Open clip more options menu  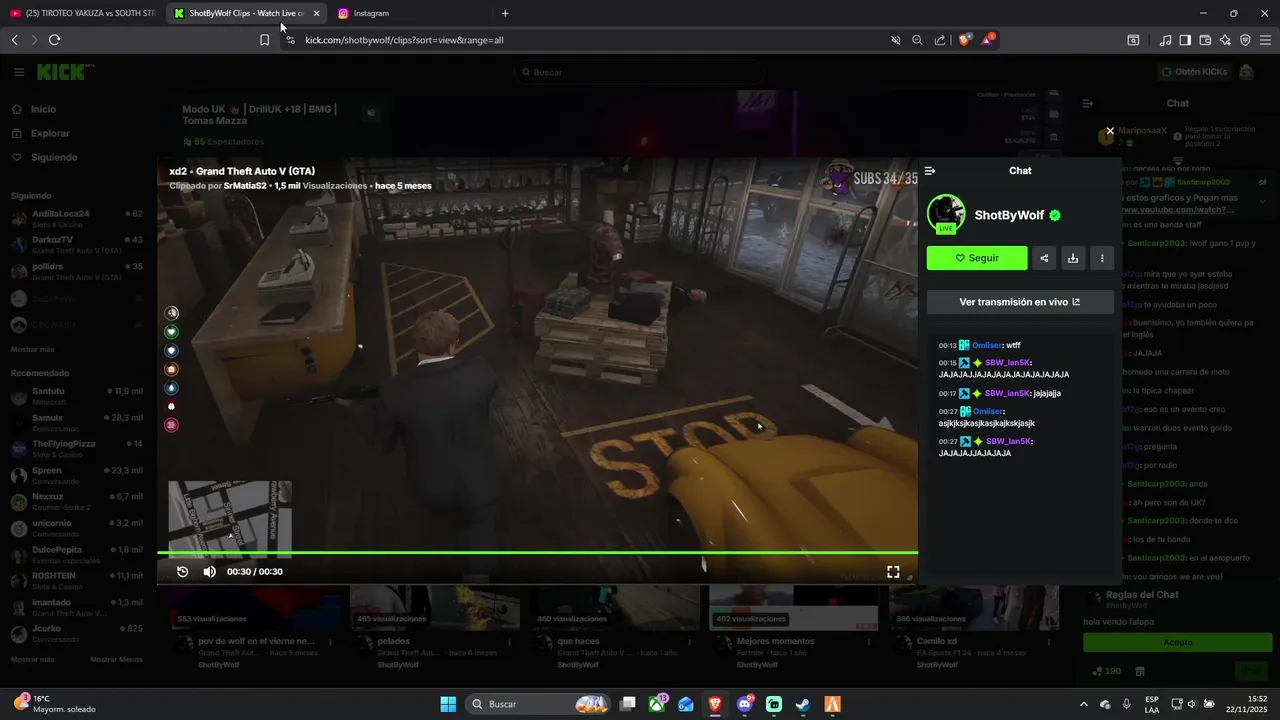(1102, 258)
